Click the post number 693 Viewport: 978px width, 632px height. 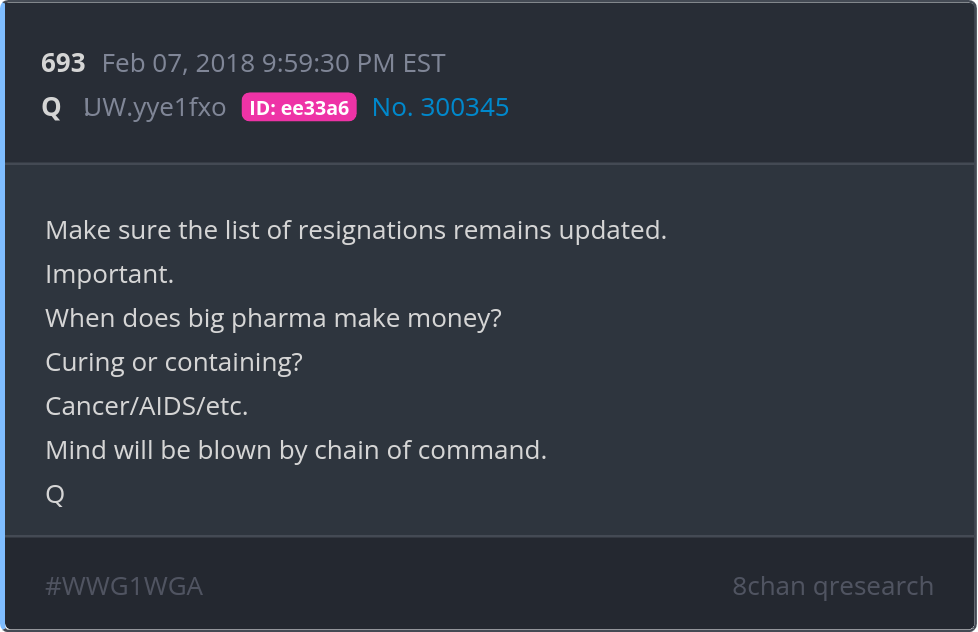pyautogui.click(x=63, y=63)
